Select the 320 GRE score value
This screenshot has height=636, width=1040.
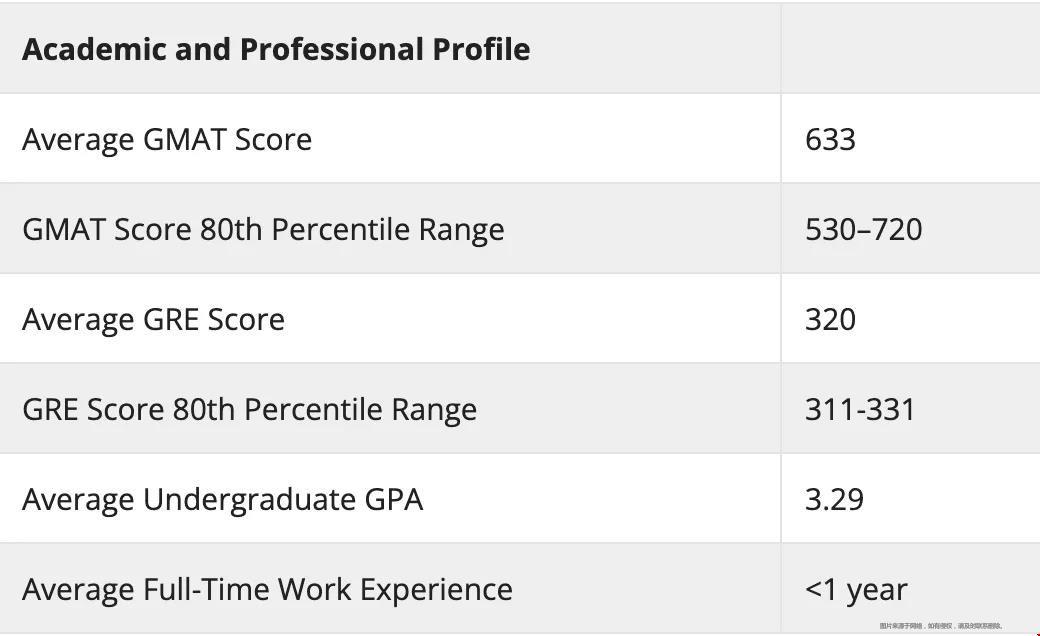click(830, 320)
